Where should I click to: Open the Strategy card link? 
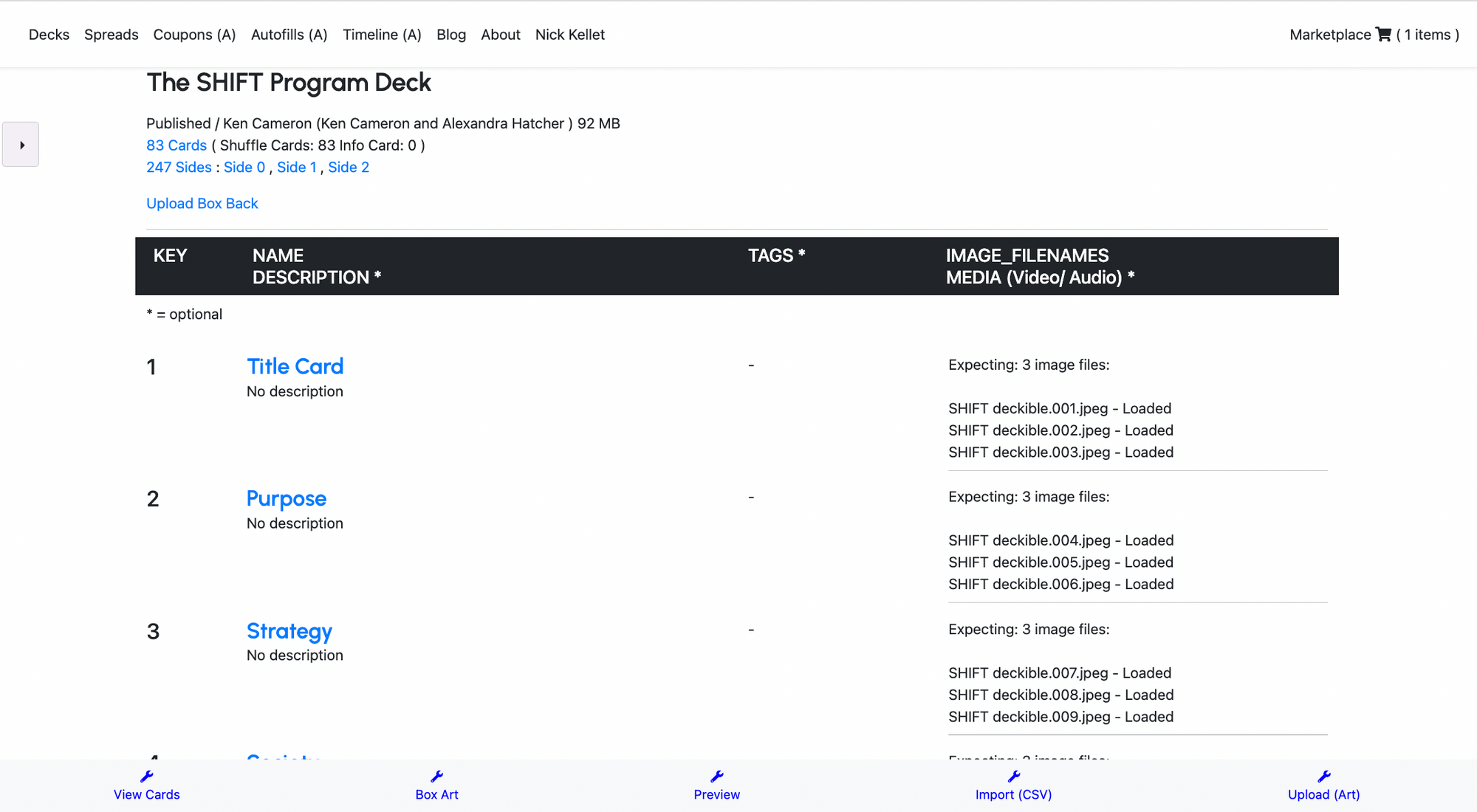(x=289, y=631)
